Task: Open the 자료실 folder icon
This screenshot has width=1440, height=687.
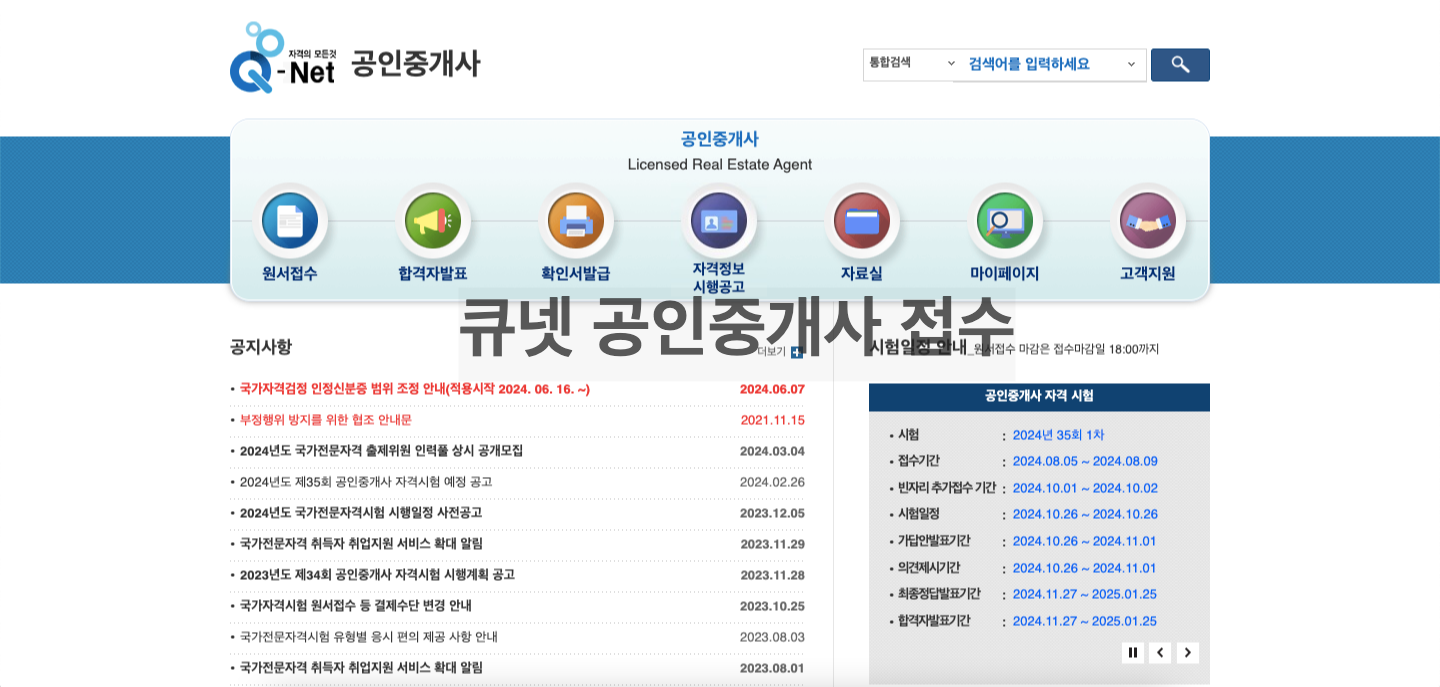Action: click(x=862, y=221)
